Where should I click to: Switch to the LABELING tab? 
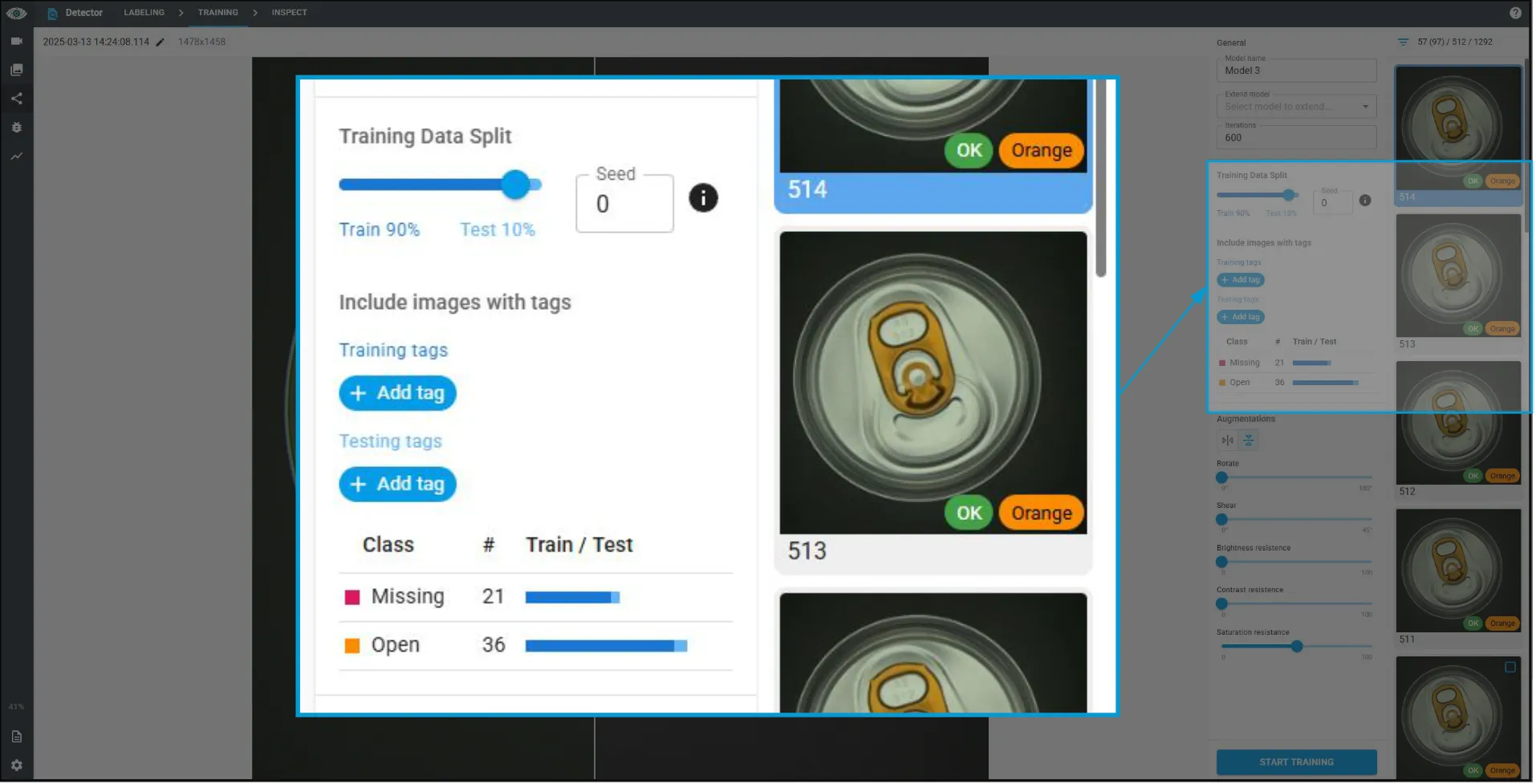(144, 12)
